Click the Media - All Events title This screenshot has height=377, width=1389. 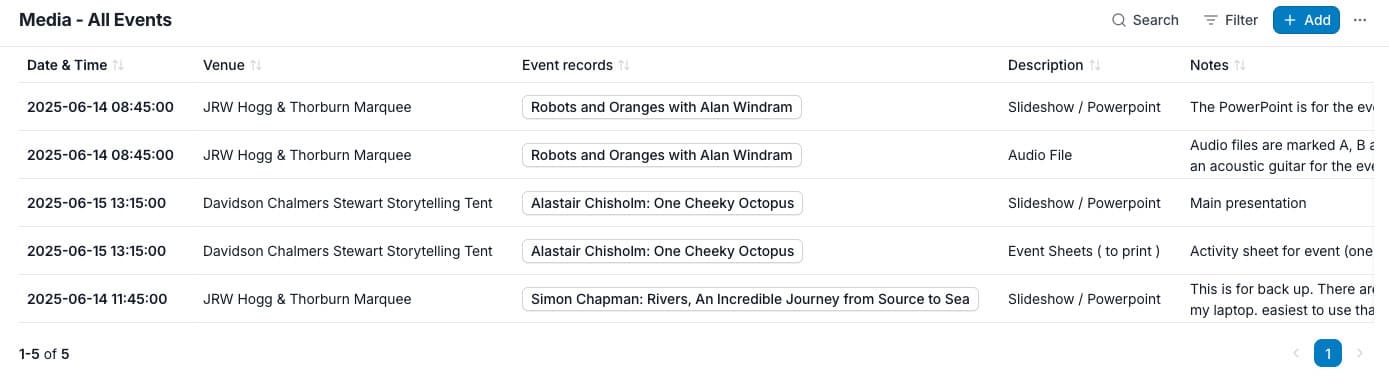(96, 20)
